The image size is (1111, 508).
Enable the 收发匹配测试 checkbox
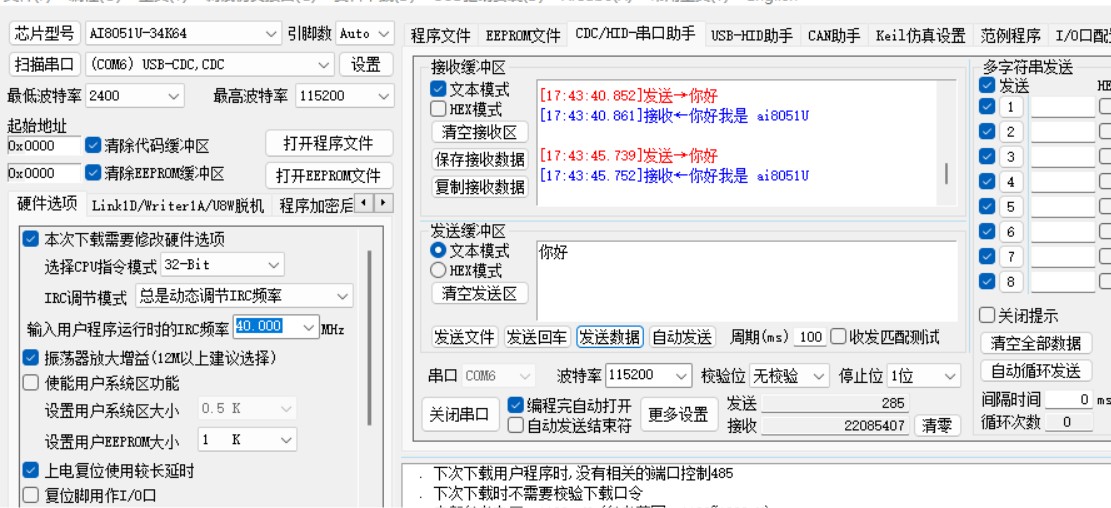tap(838, 337)
